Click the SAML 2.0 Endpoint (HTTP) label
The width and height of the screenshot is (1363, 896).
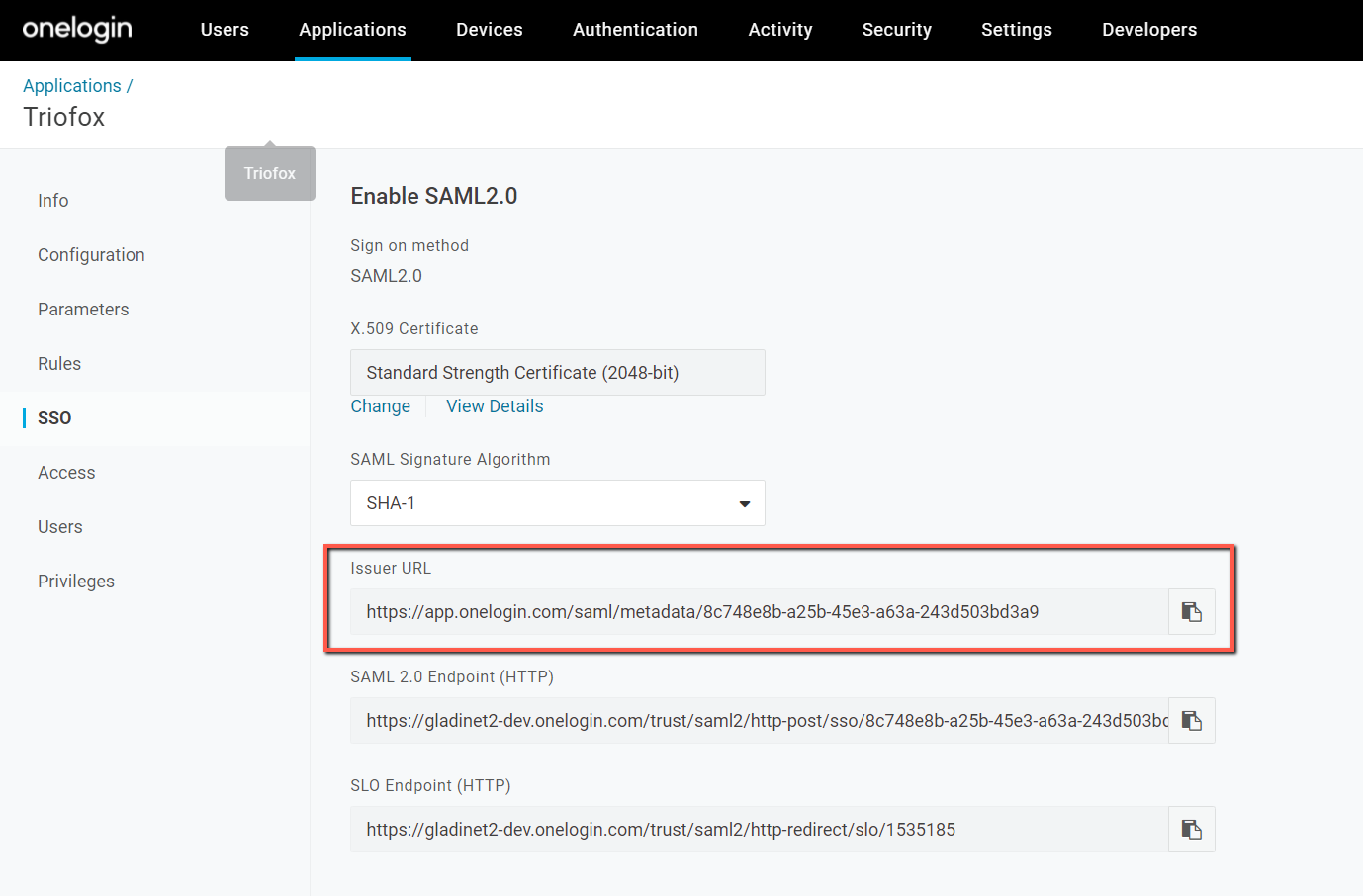tap(452, 676)
